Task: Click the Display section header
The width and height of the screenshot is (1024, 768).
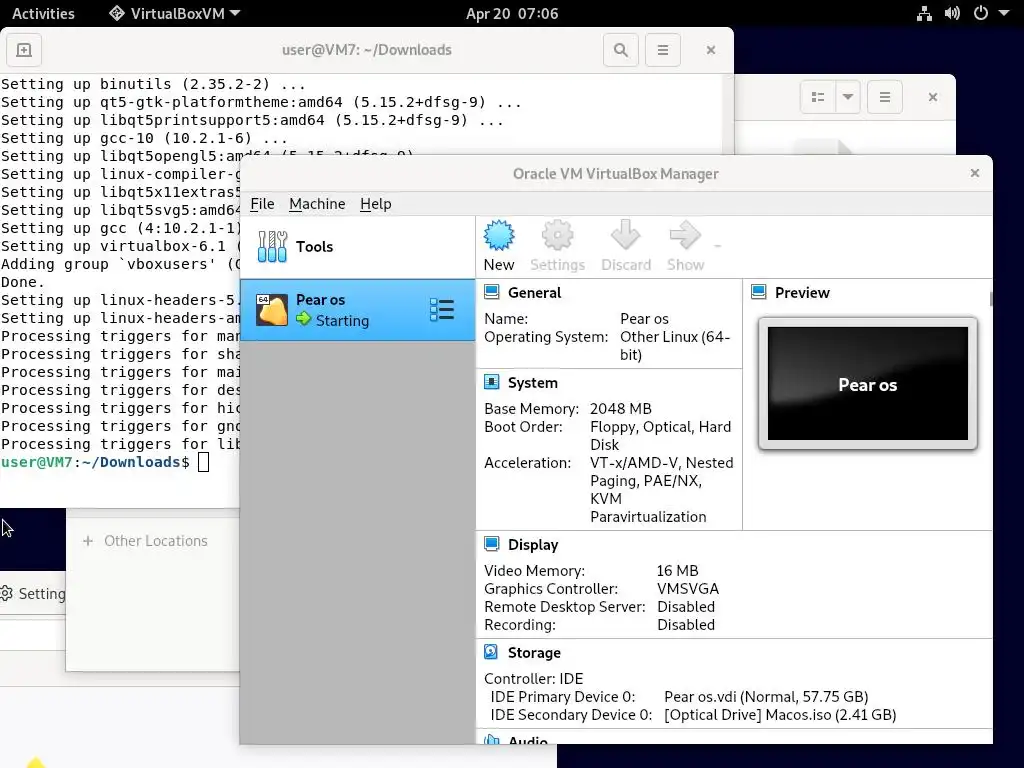Action: click(533, 545)
